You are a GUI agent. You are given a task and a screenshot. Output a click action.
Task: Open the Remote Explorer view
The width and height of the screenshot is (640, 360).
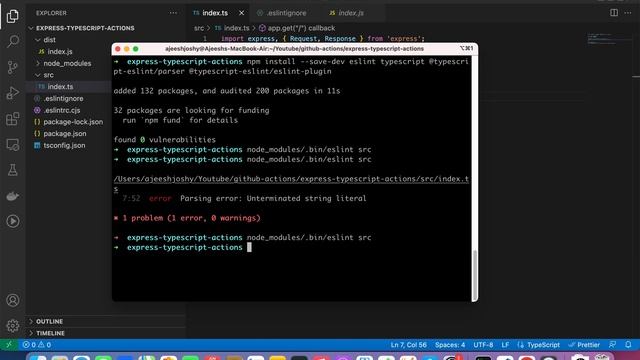click(13, 144)
